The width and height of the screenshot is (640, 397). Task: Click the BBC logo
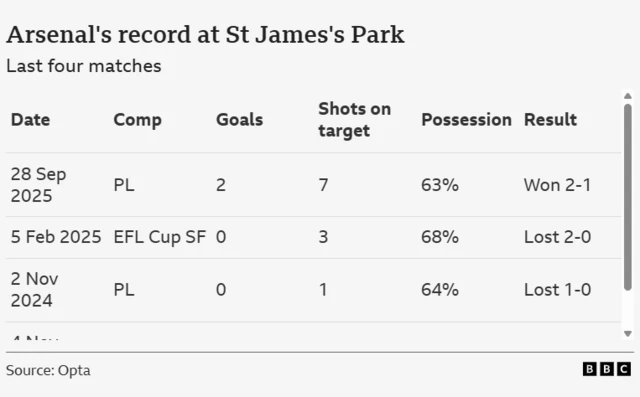(x=607, y=369)
